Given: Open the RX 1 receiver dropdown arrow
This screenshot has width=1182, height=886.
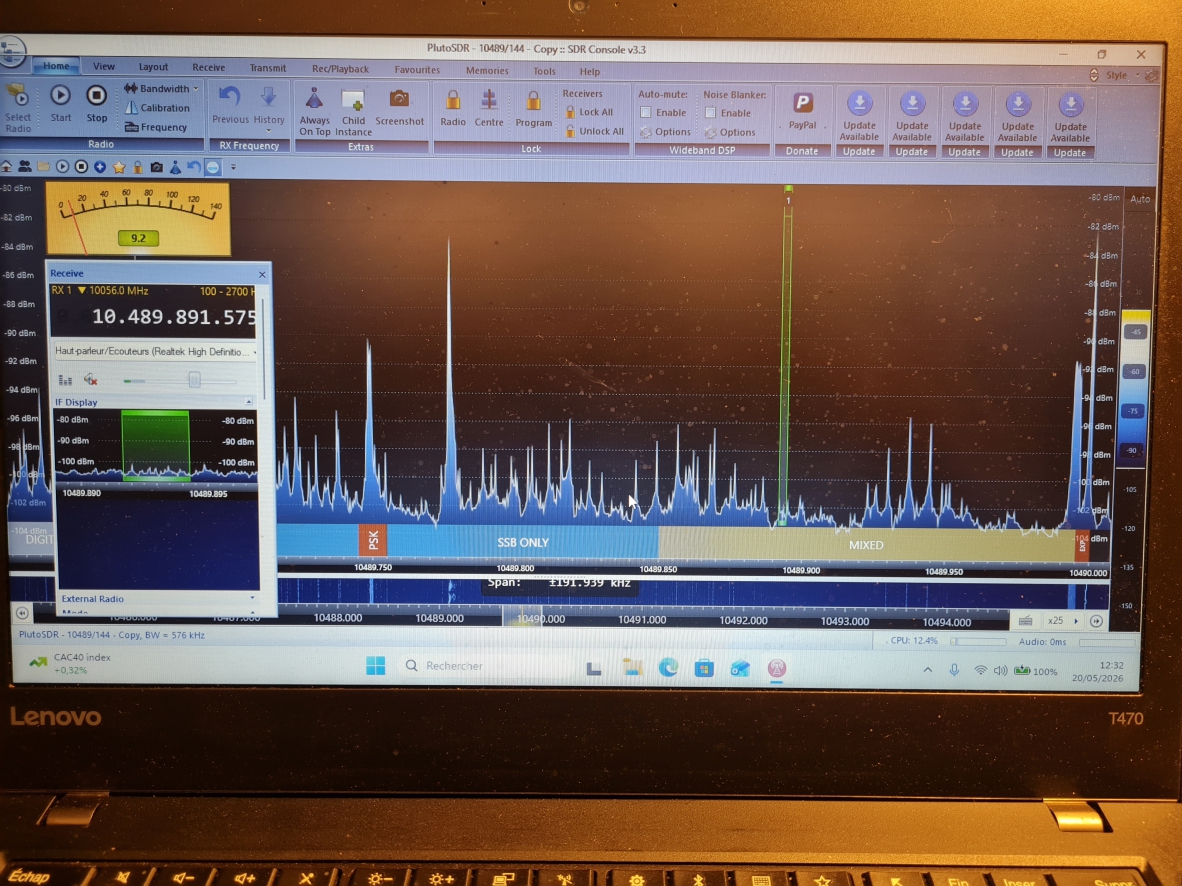Looking at the screenshot, I should click(x=81, y=290).
